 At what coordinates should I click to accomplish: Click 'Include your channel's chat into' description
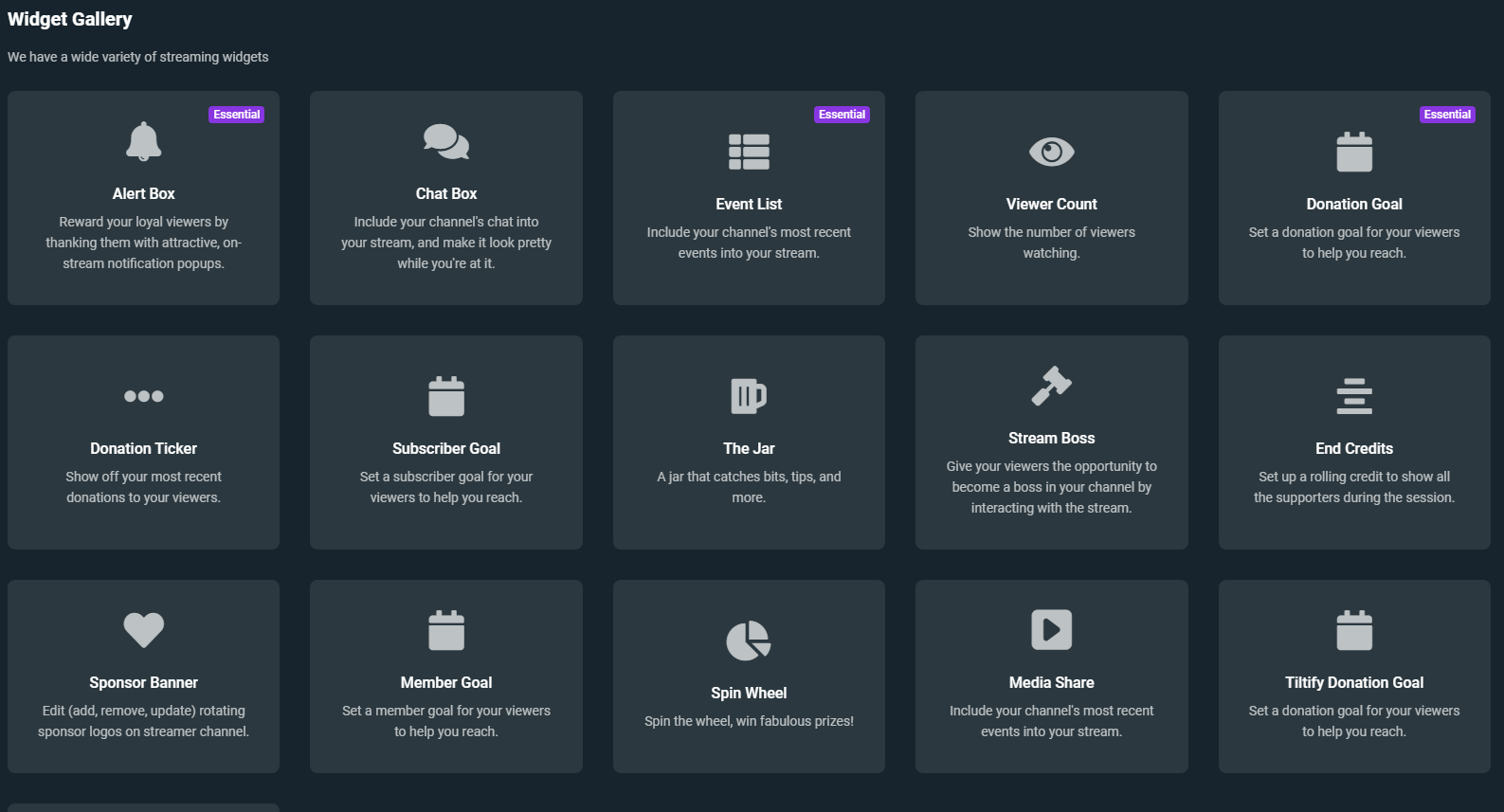point(446,222)
